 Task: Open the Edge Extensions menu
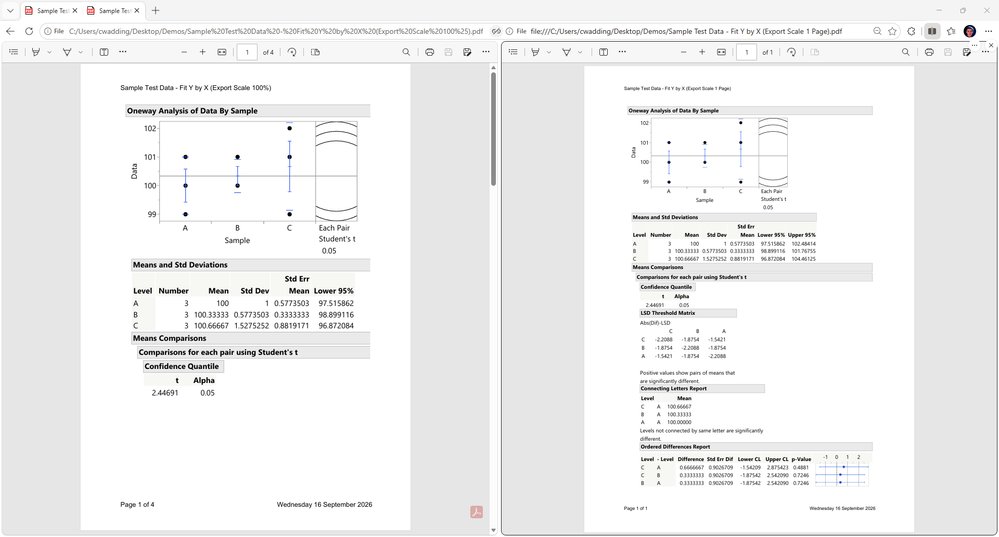point(912,31)
